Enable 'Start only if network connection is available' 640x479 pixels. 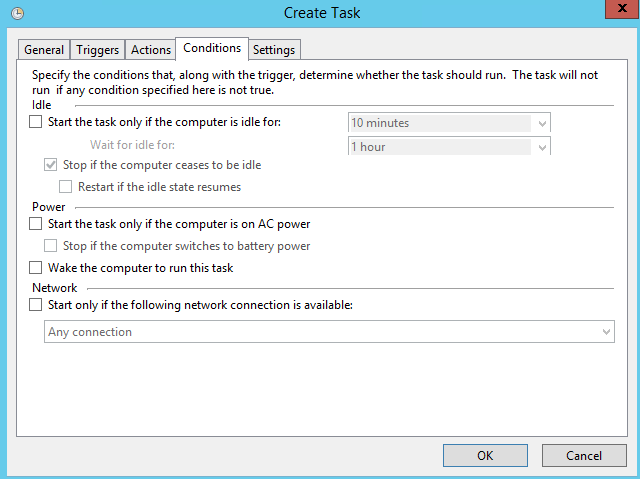(37, 305)
